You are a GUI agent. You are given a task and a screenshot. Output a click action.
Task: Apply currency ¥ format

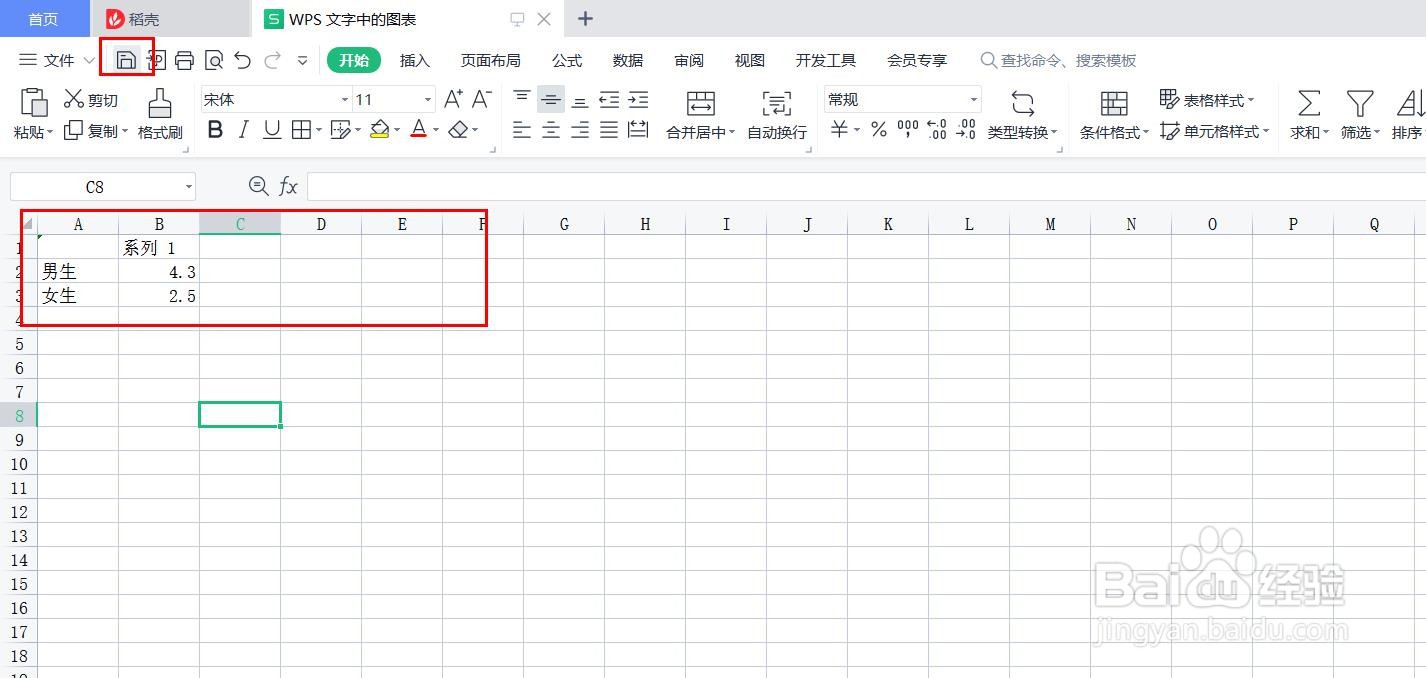(839, 130)
